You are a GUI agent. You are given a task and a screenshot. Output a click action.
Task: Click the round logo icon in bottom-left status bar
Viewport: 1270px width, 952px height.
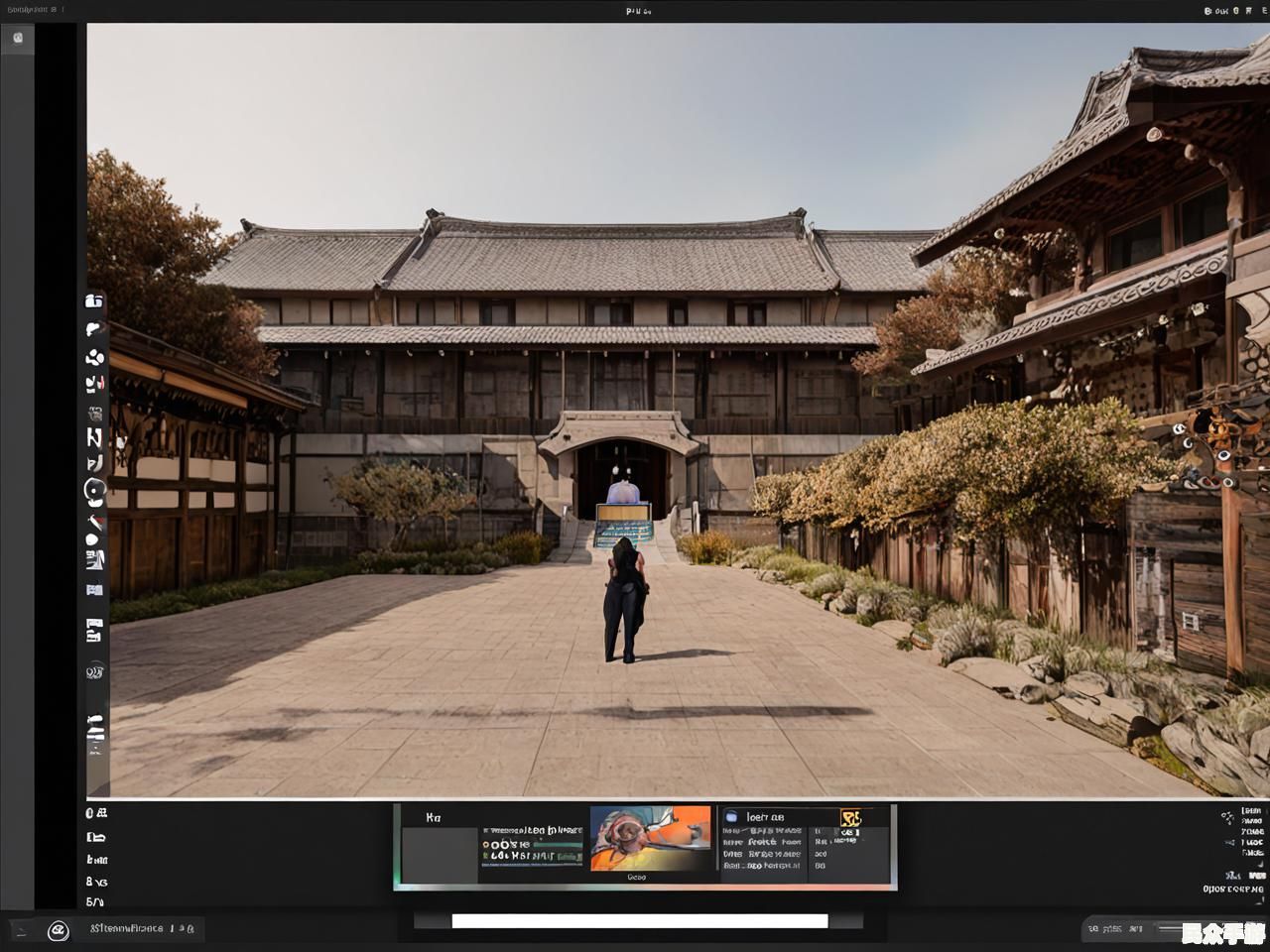(x=59, y=930)
